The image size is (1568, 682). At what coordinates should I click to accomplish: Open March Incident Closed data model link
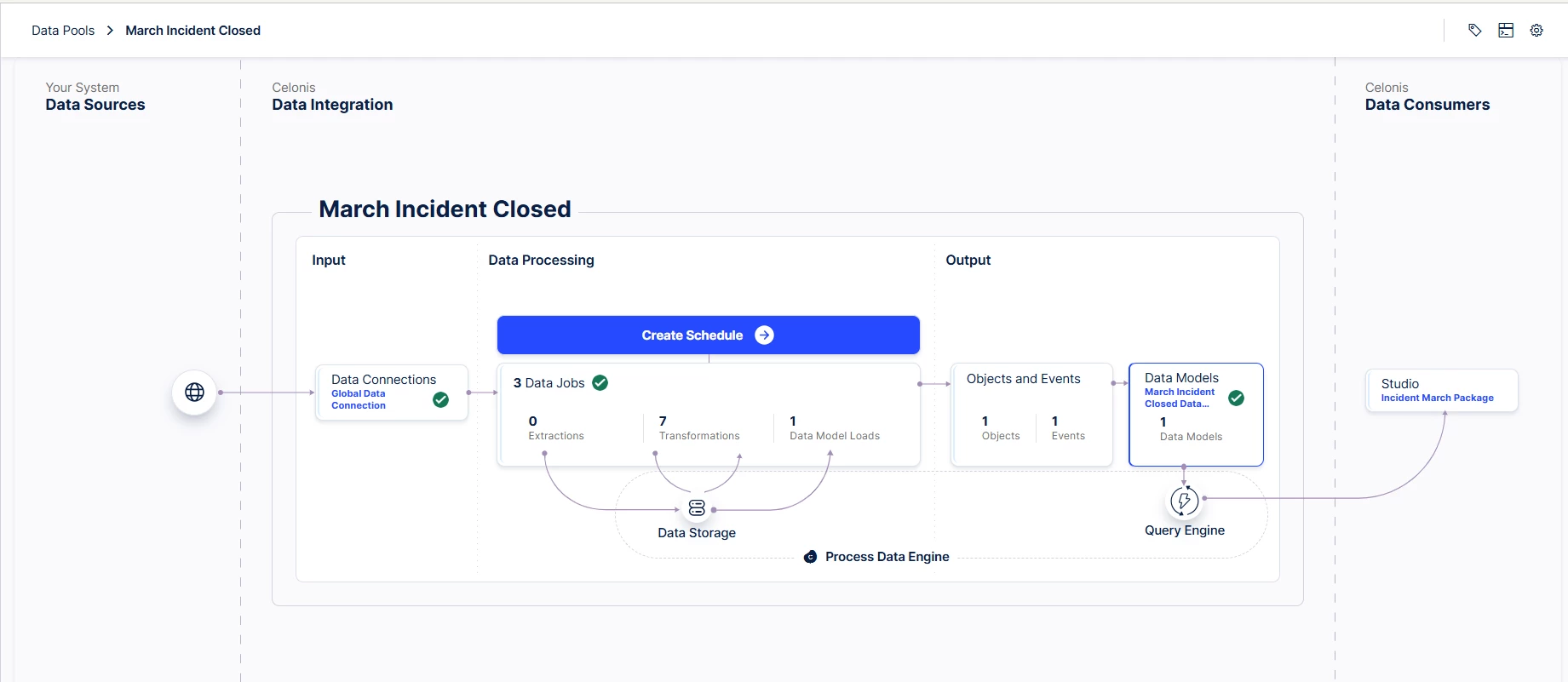click(x=1179, y=398)
